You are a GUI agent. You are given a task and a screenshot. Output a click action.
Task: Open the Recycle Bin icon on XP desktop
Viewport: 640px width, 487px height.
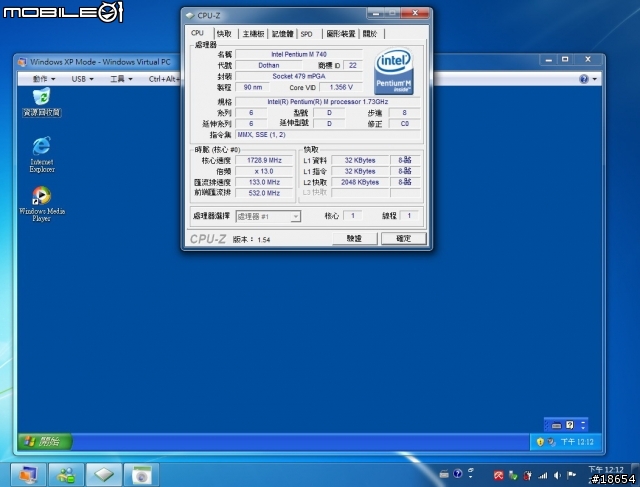click(42, 102)
